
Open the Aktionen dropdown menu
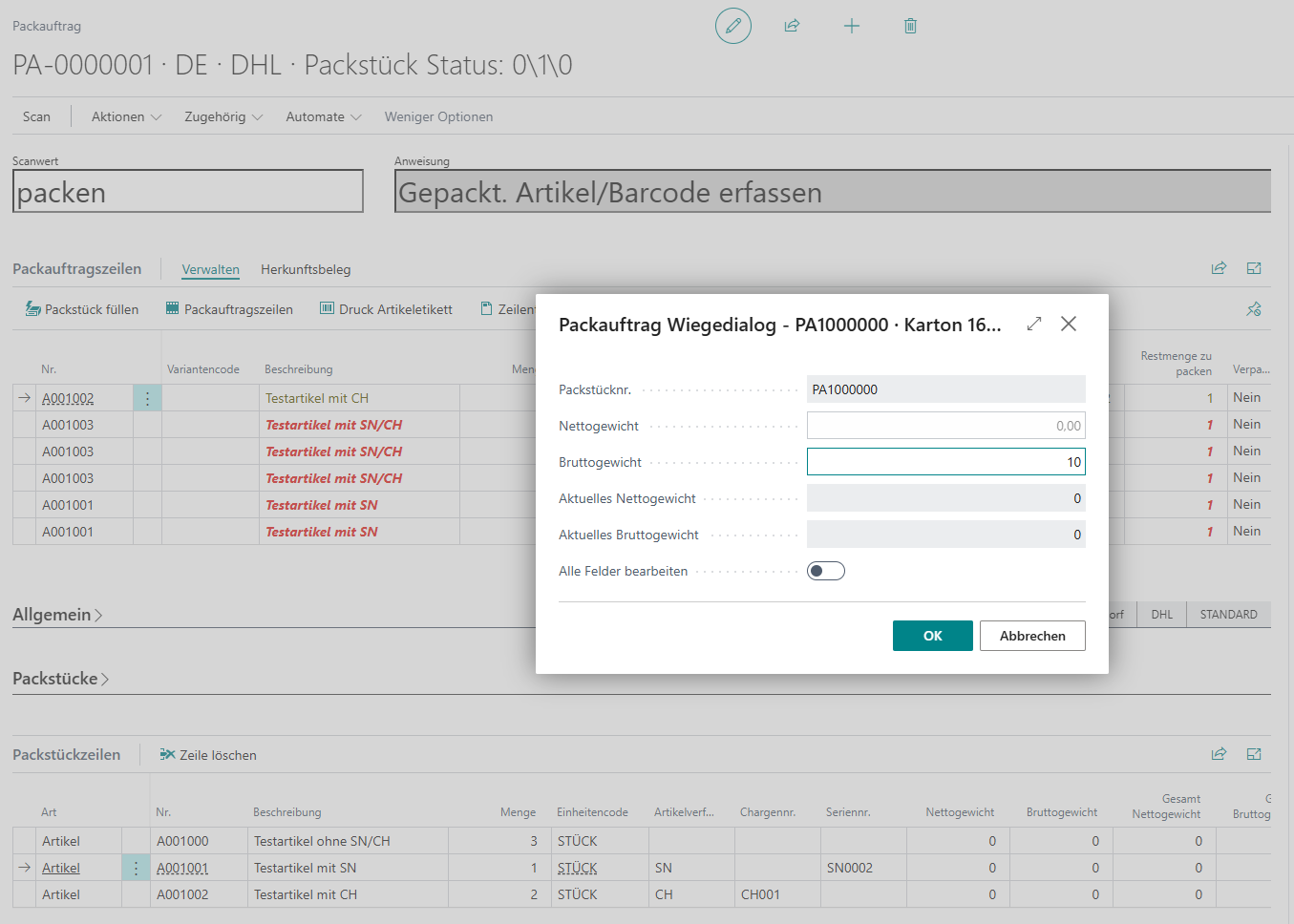[126, 116]
